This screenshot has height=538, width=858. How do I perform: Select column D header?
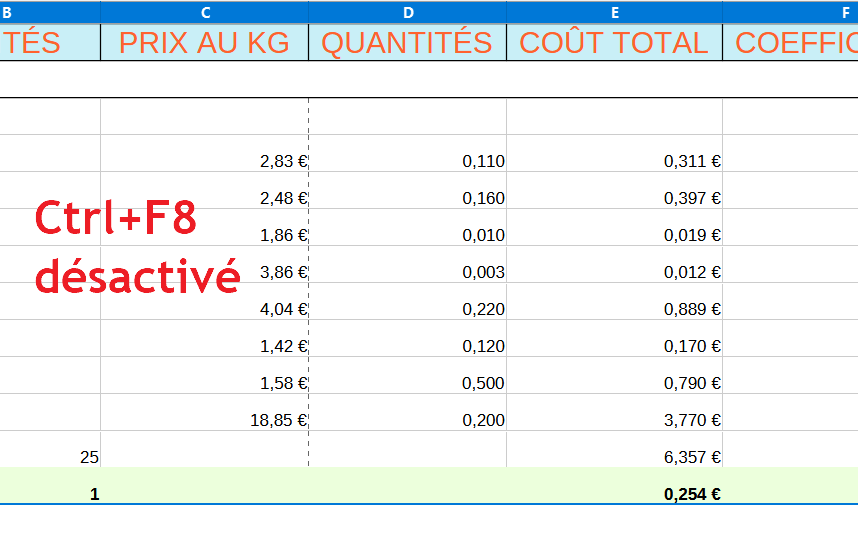point(407,12)
